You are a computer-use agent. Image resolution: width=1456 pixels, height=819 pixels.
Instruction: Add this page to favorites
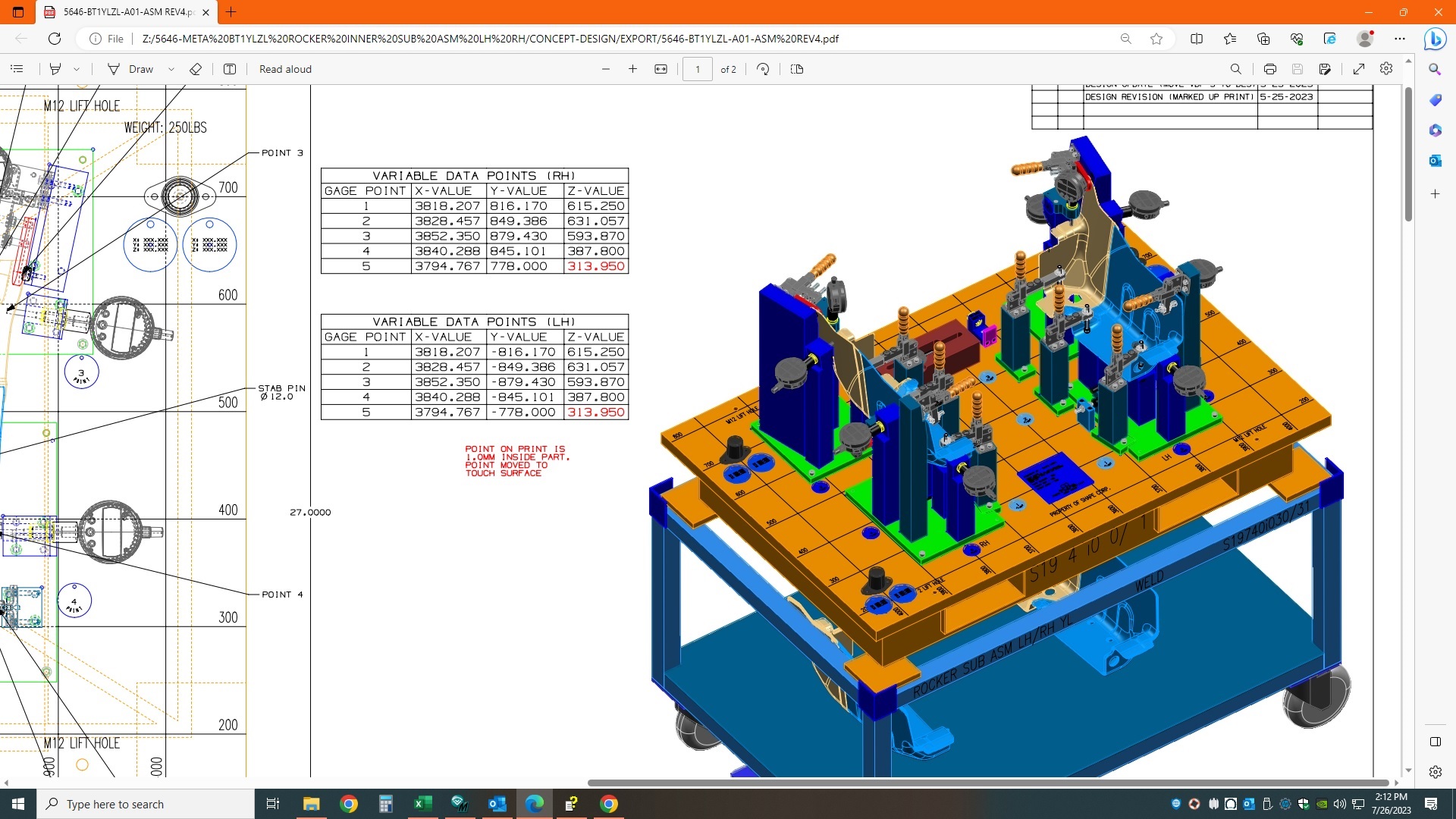(1156, 39)
